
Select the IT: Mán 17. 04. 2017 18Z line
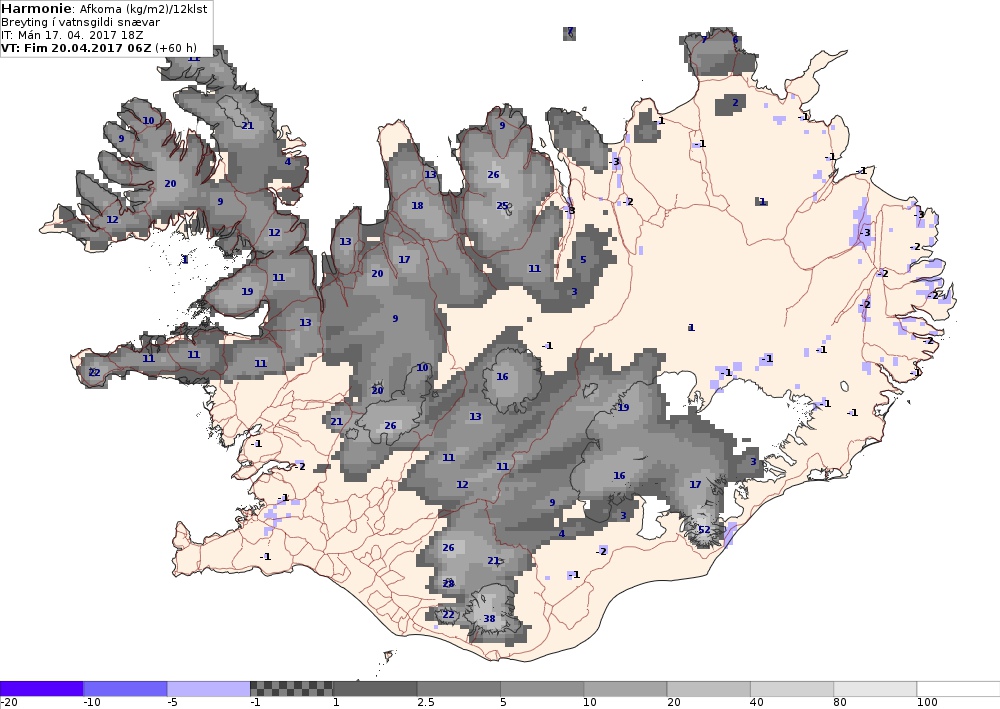click(72, 35)
